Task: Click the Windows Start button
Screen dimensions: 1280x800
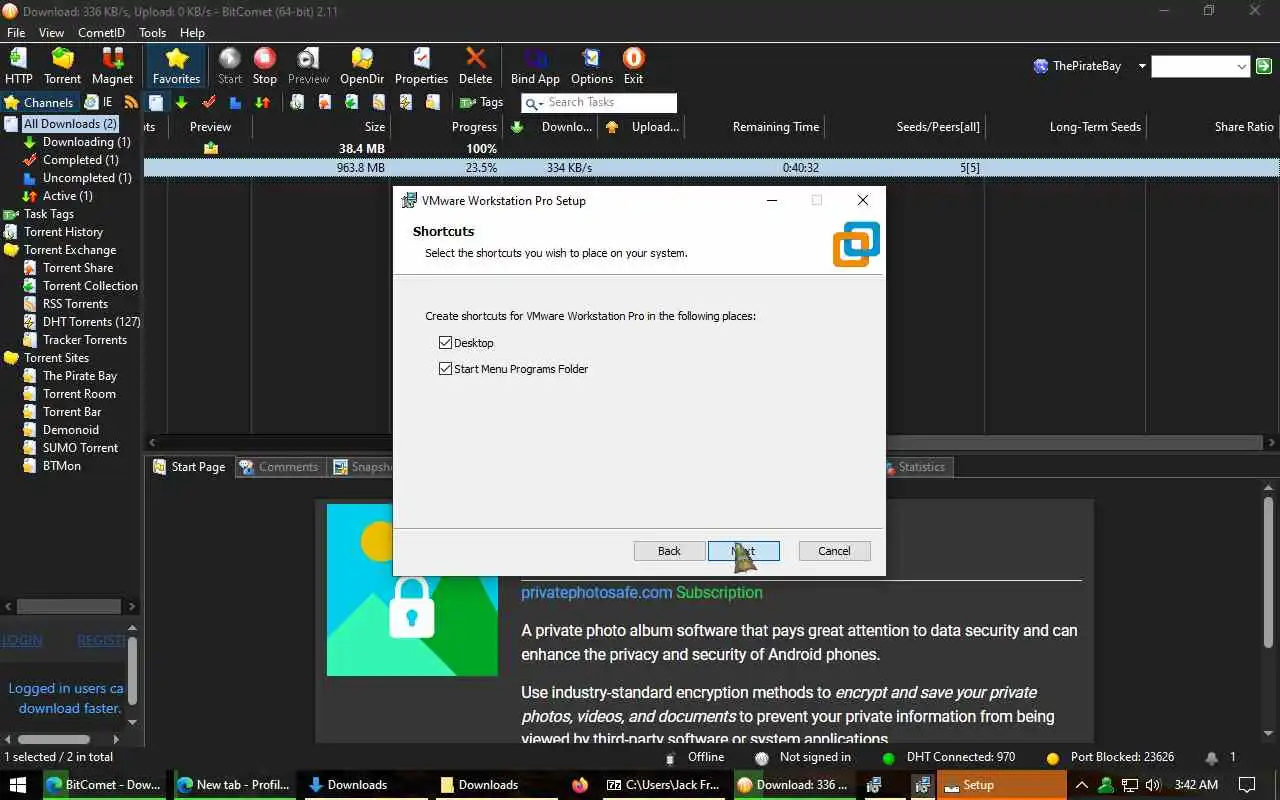Action: coord(18,785)
